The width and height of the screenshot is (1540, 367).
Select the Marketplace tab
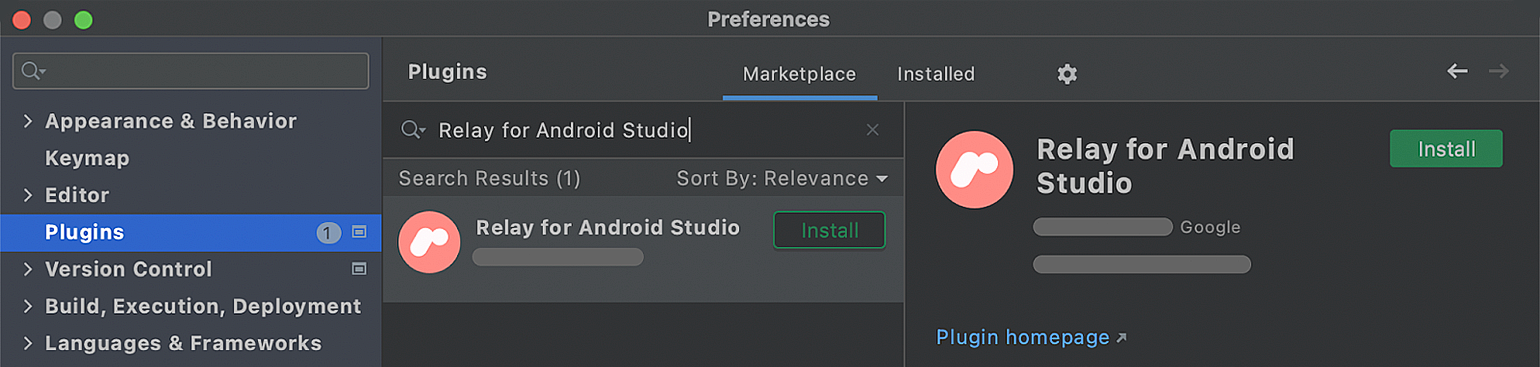point(799,74)
